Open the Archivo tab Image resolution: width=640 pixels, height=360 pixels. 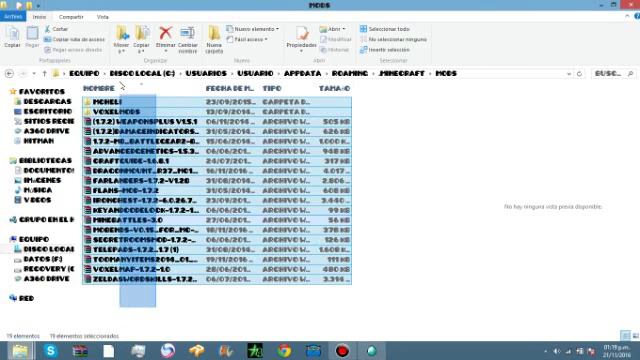(13, 17)
